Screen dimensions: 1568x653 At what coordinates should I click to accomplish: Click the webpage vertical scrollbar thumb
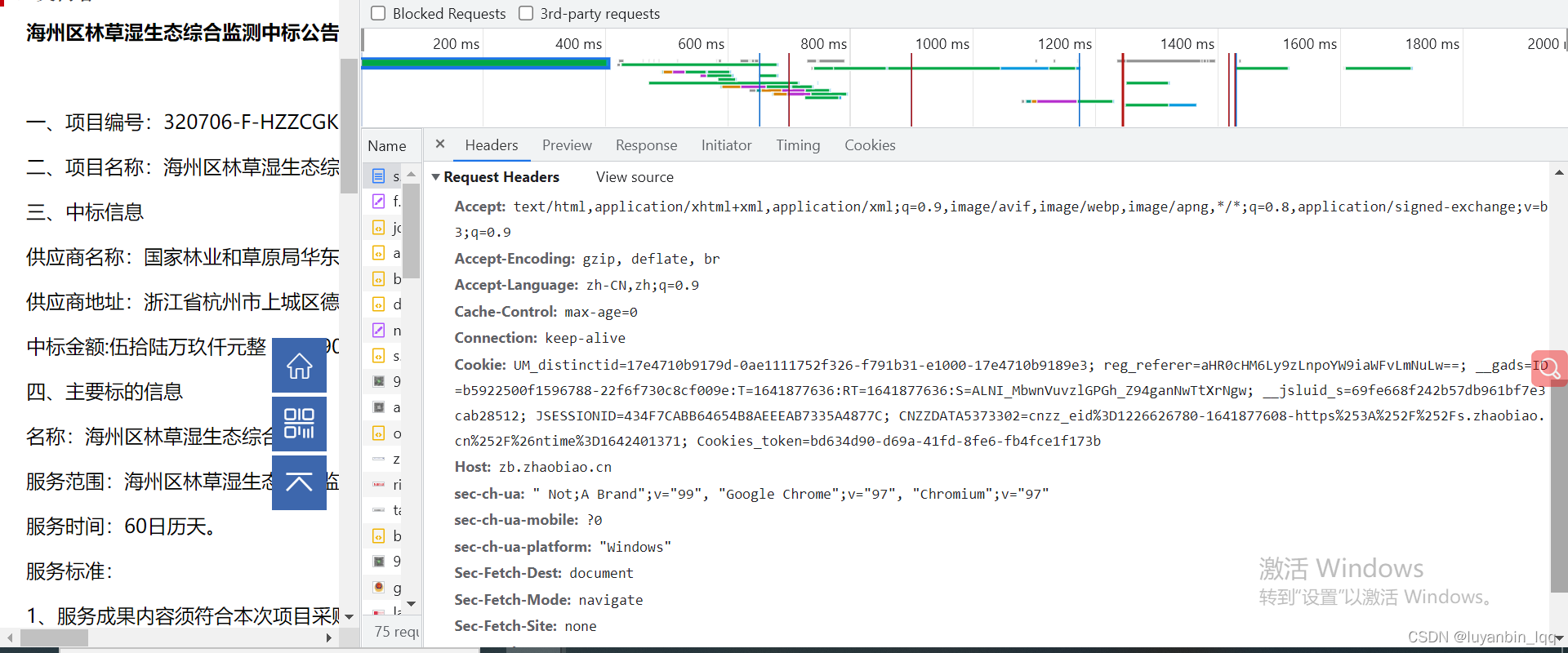pos(350,125)
